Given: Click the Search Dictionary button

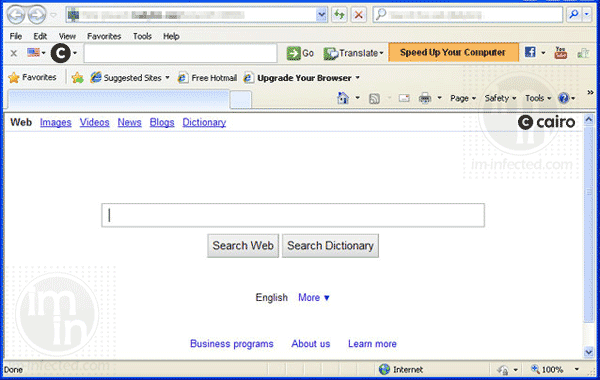Looking at the screenshot, I should pyautogui.click(x=330, y=246).
